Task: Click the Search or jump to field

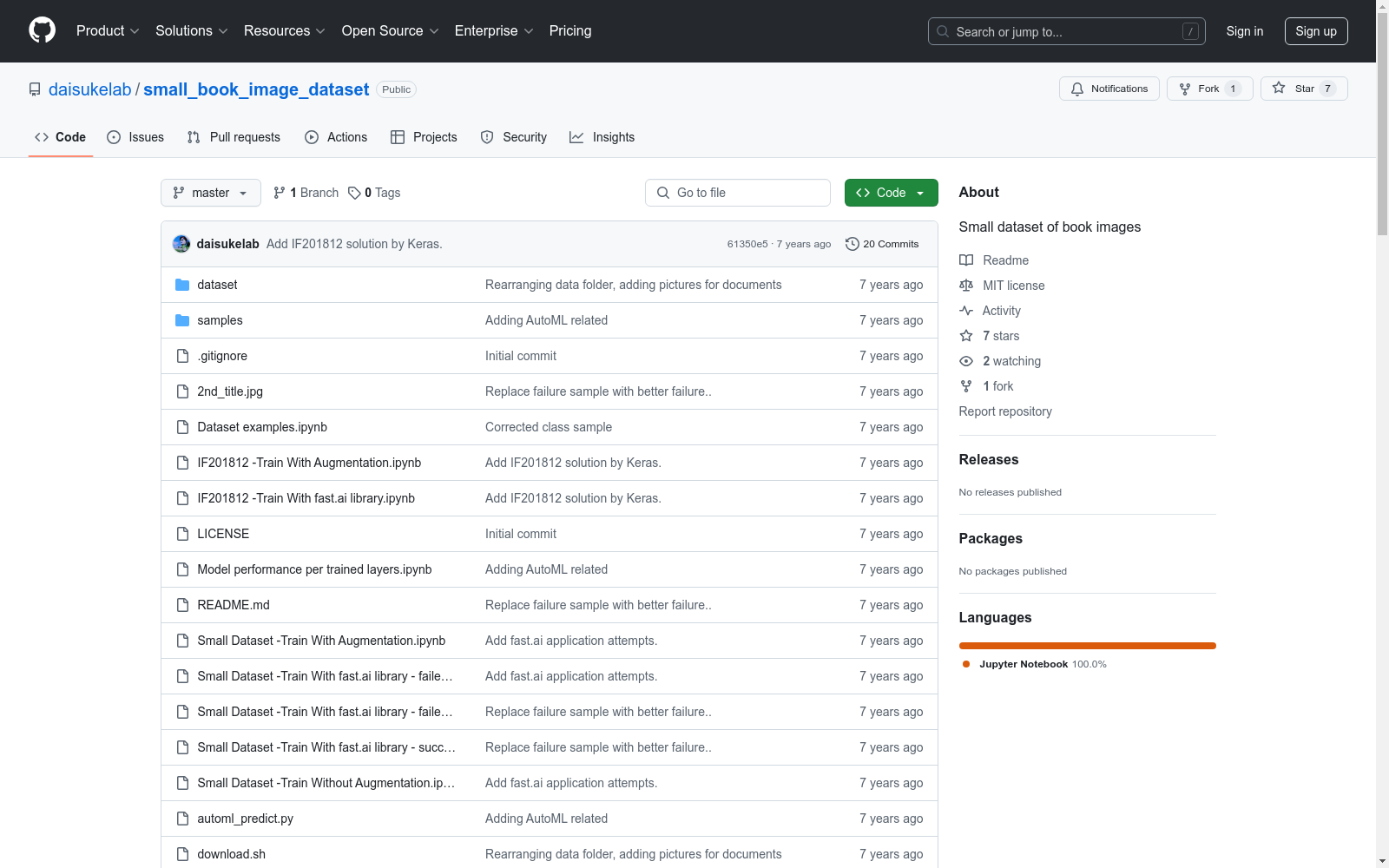Action: click(x=1067, y=31)
